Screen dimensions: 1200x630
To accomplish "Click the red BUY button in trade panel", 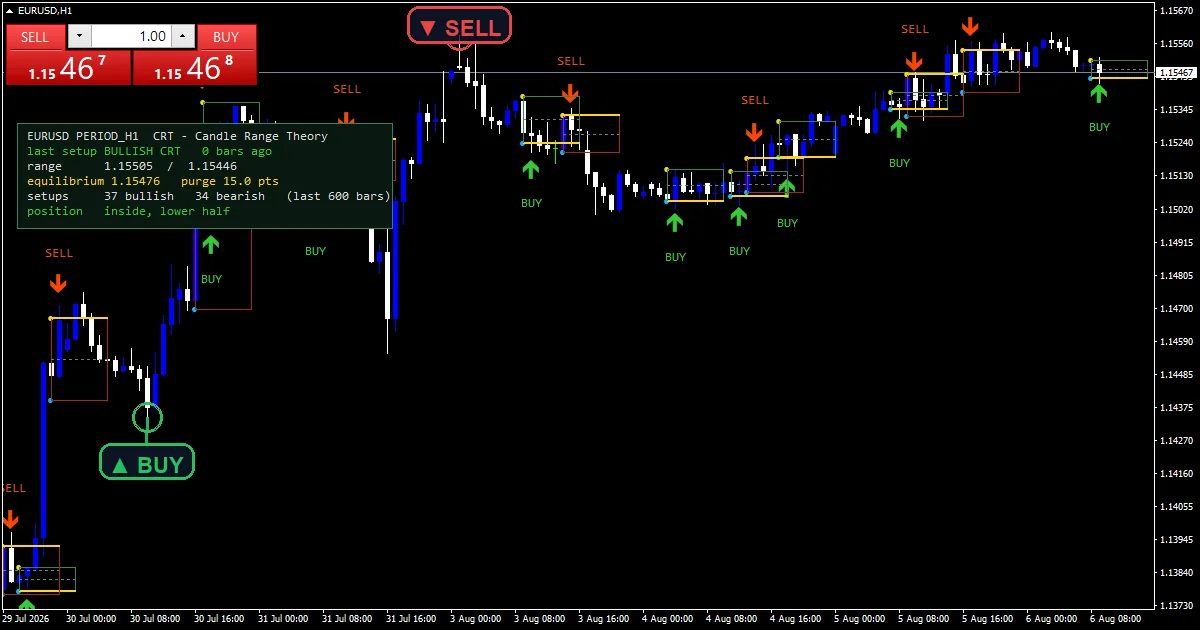I will point(226,37).
